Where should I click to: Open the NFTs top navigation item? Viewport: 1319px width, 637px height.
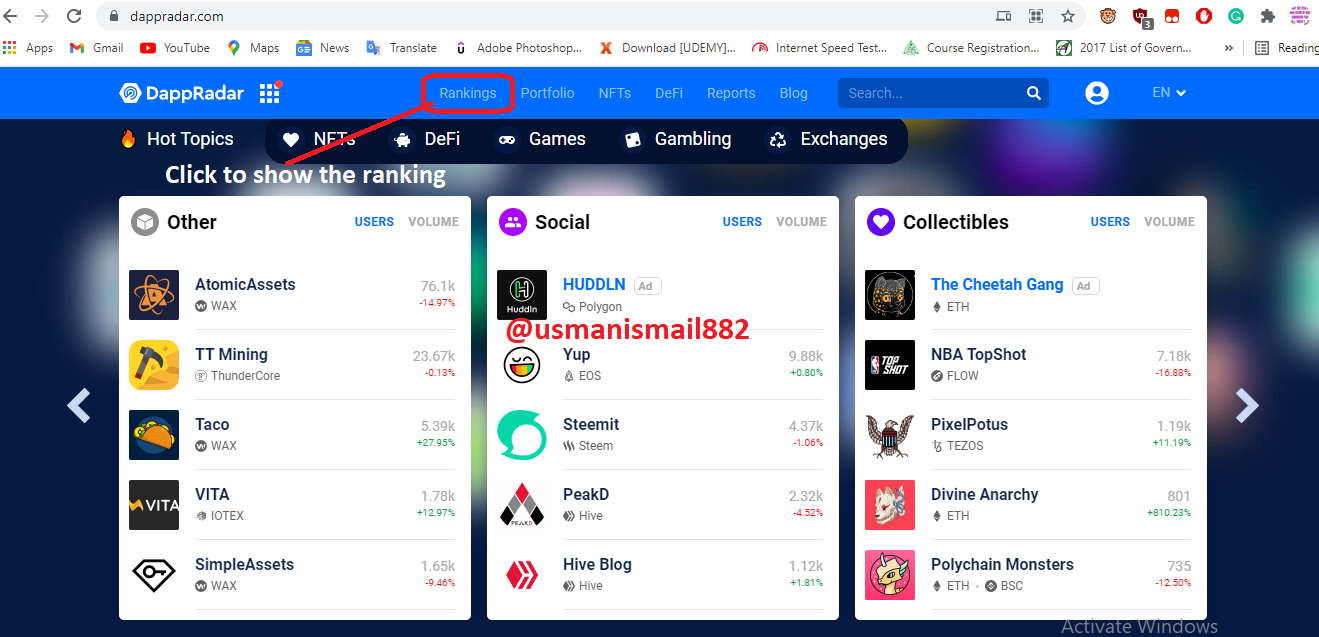coord(615,93)
